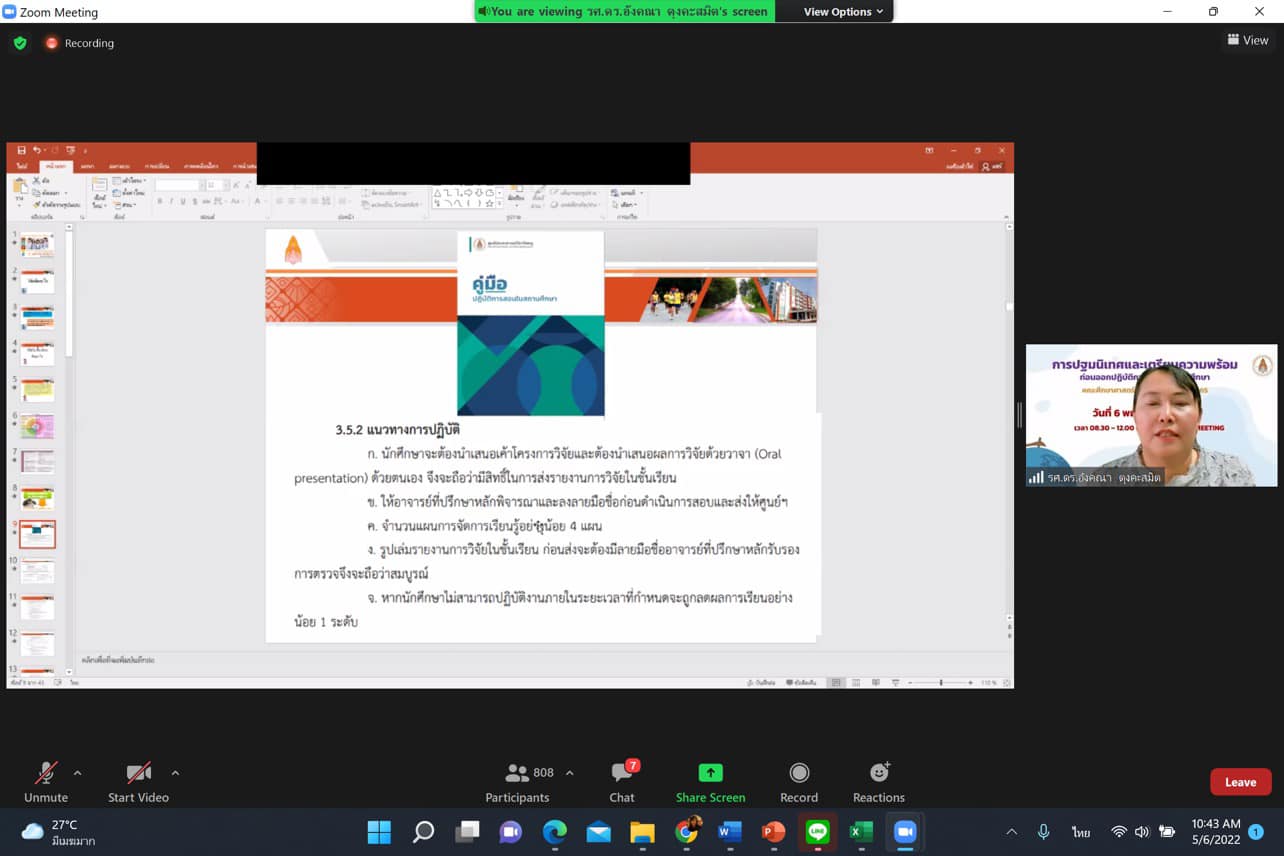Expand video options arrow next to Start Video

pyautogui.click(x=175, y=773)
